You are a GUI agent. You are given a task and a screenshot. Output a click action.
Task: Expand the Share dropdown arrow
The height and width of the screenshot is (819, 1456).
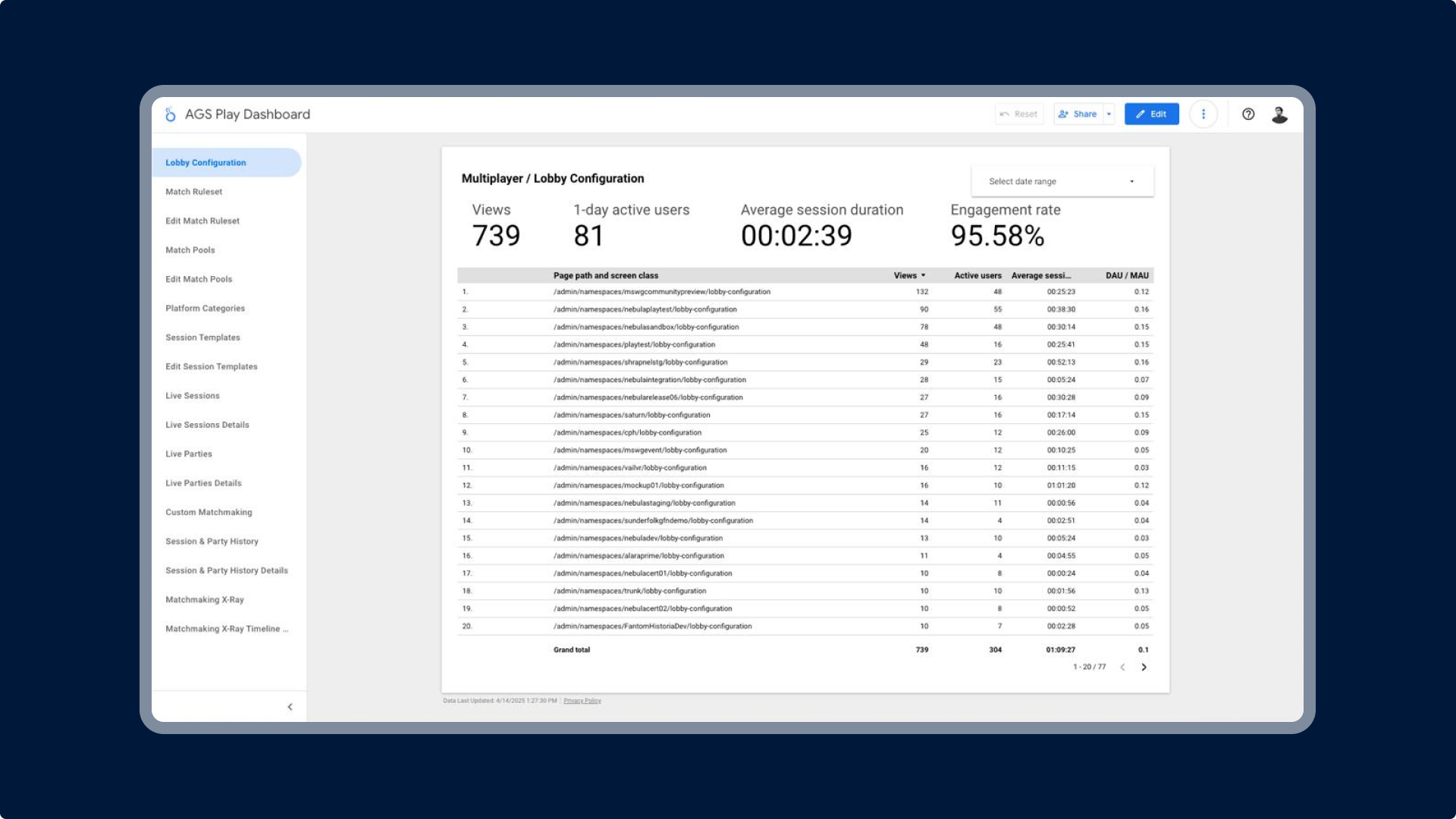pos(1109,115)
